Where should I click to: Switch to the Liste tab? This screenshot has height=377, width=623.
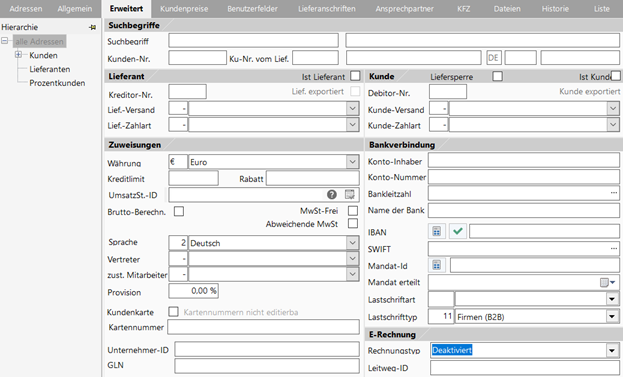pyautogui.click(x=602, y=9)
